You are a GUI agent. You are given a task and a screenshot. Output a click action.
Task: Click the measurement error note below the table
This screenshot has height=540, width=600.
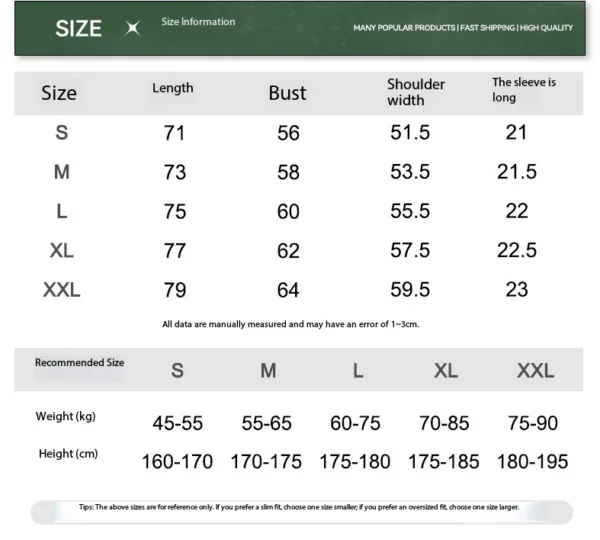[x=290, y=324]
